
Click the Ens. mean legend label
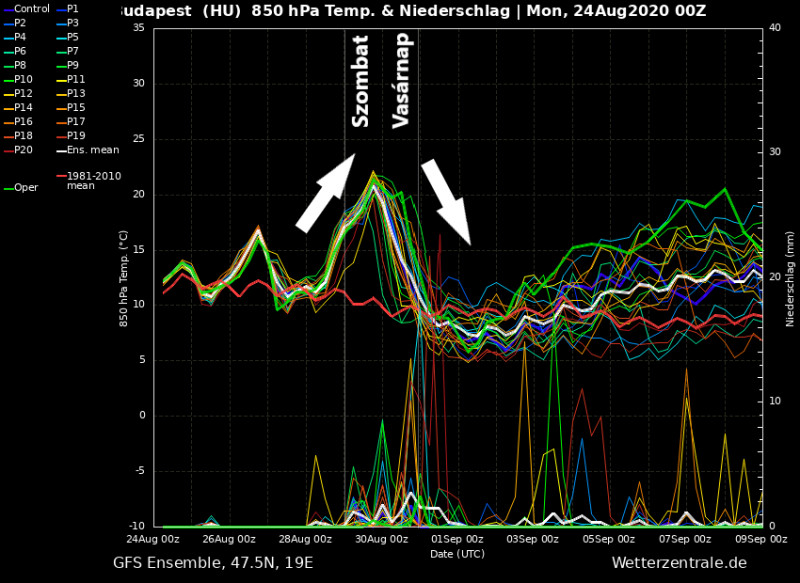(x=93, y=149)
